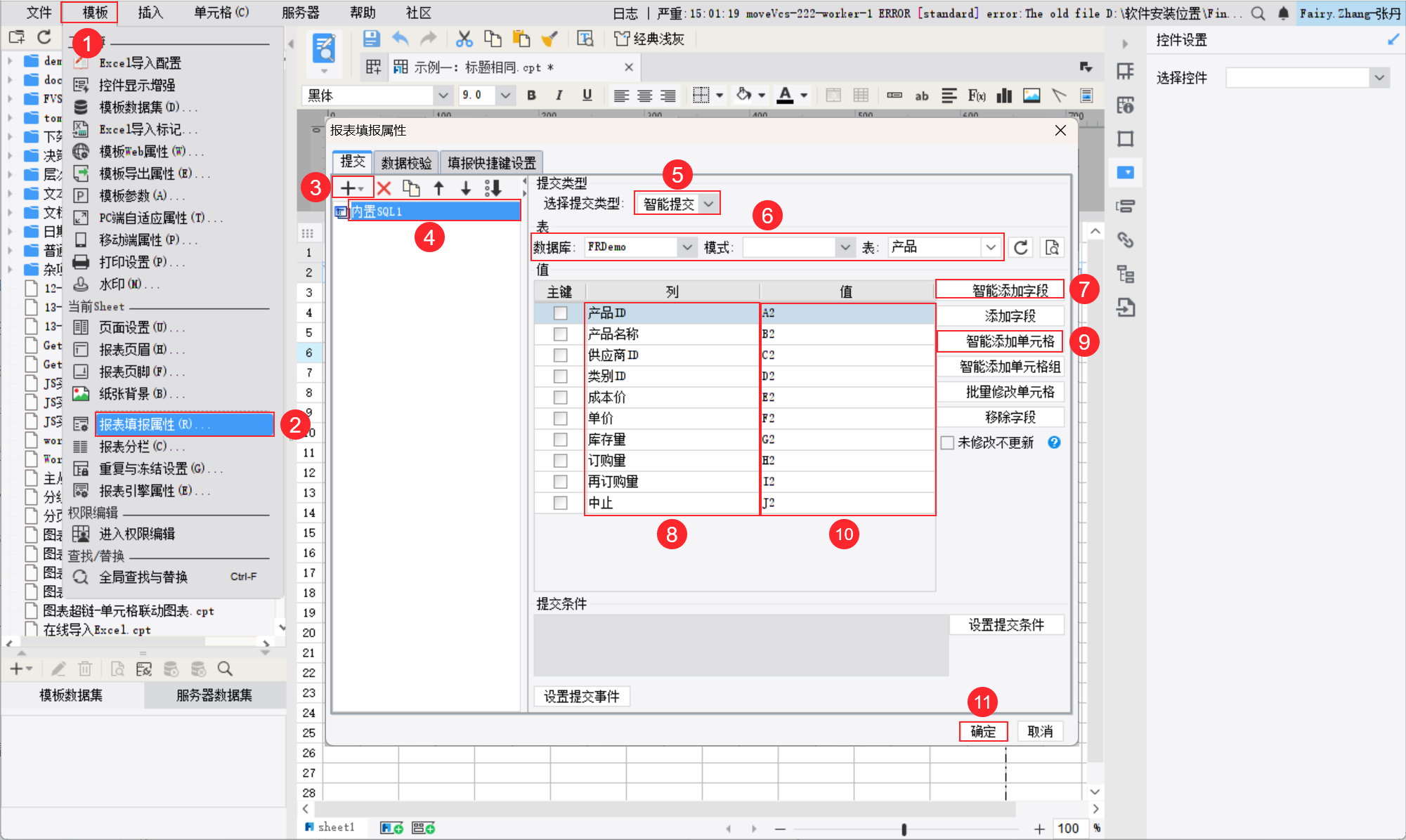Check primary key box for 单价
The height and width of the screenshot is (840, 1406).
click(560, 419)
